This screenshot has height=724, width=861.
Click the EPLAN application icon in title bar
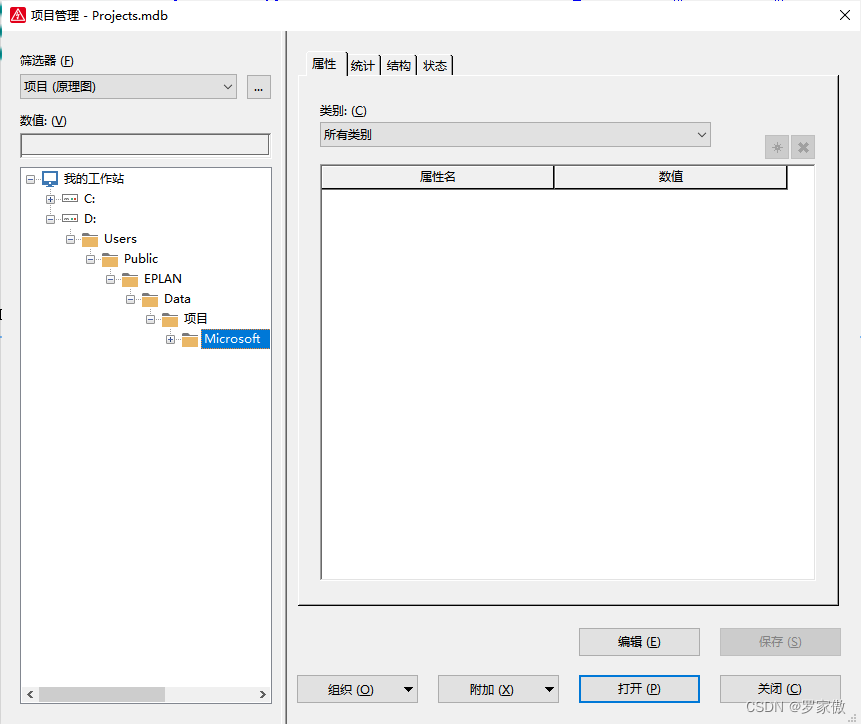(18, 15)
